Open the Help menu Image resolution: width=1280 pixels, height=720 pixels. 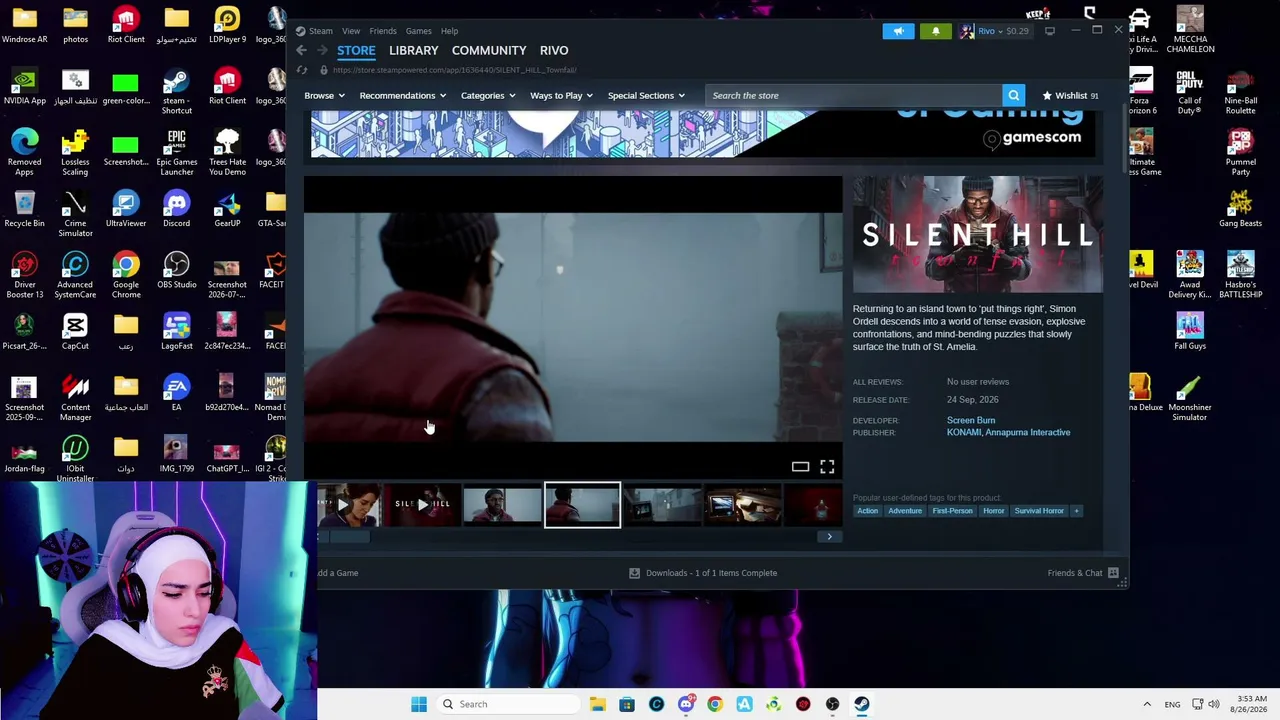tap(450, 31)
